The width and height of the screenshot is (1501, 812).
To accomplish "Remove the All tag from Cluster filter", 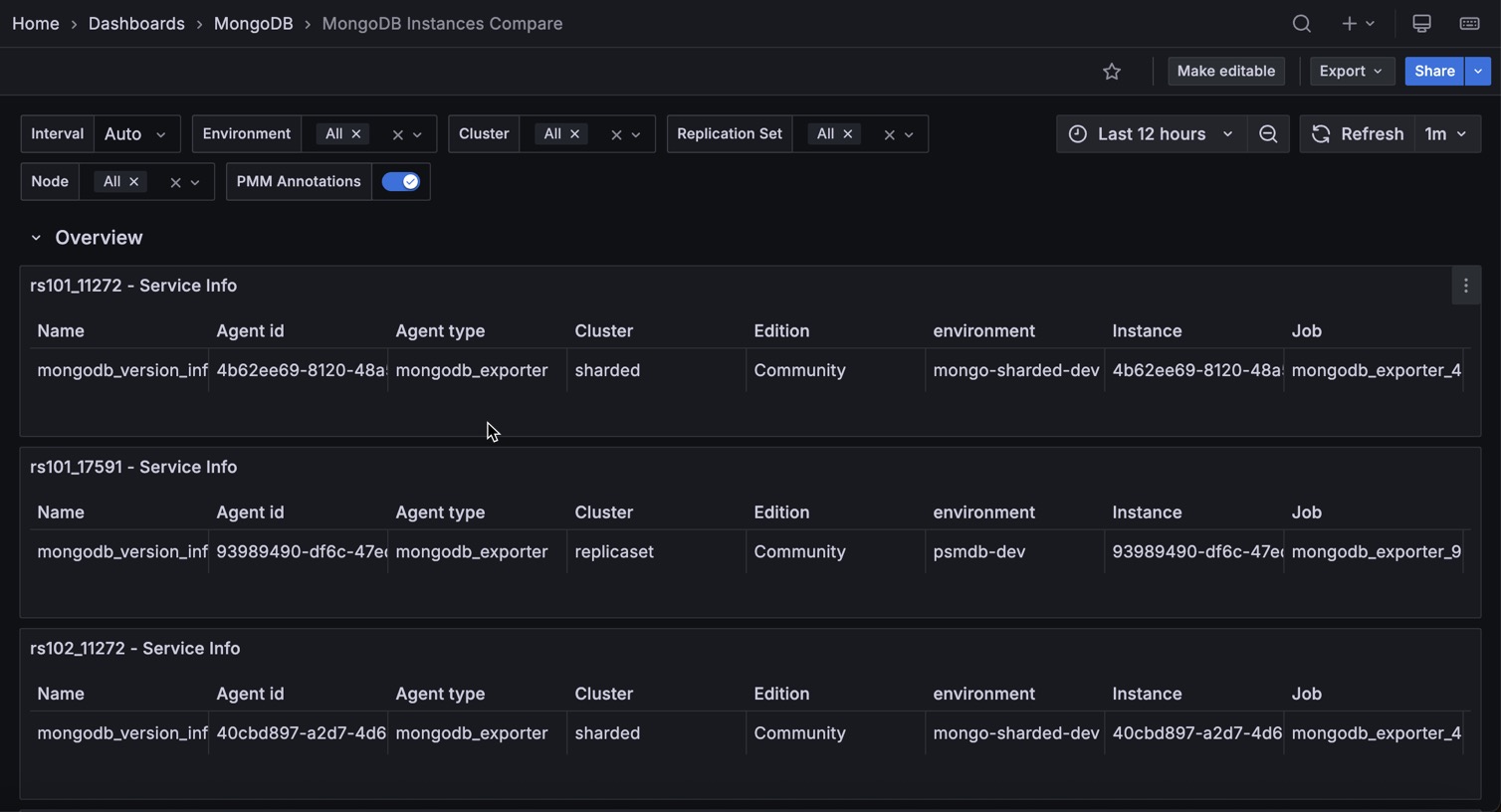I will click(574, 134).
